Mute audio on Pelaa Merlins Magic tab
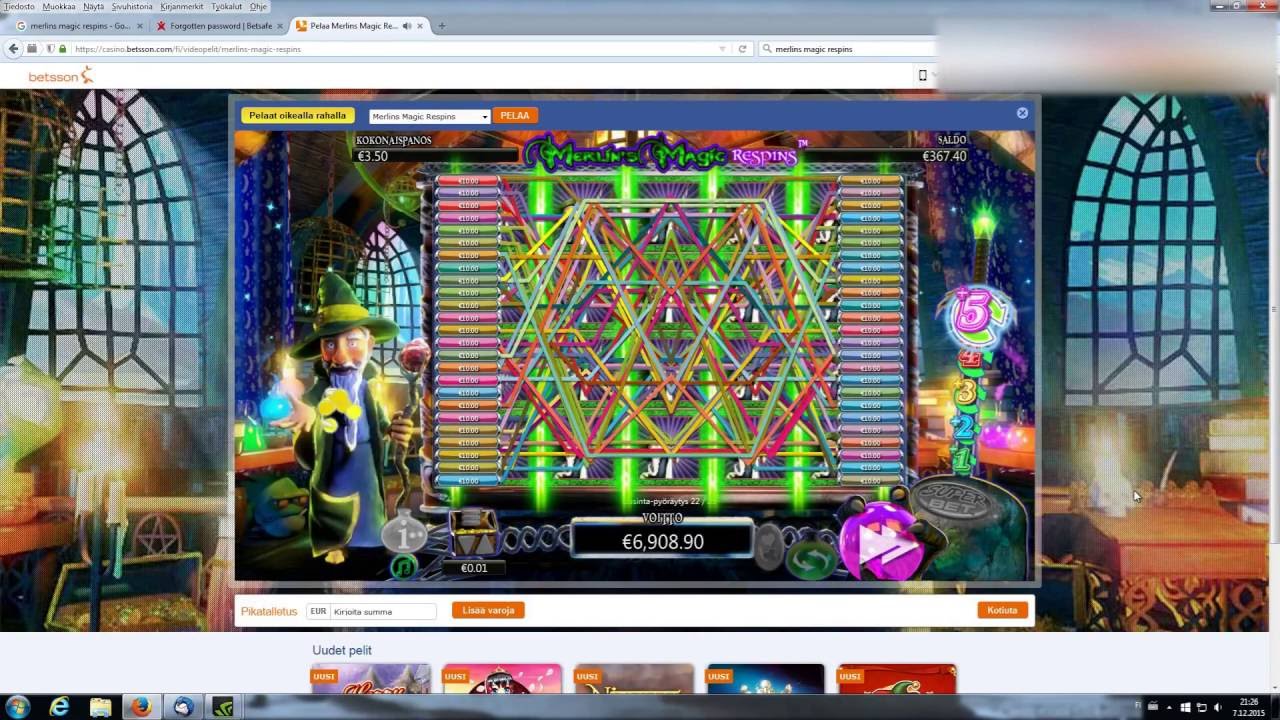The height and width of the screenshot is (720, 1280). pyautogui.click(x=407, y=26)
